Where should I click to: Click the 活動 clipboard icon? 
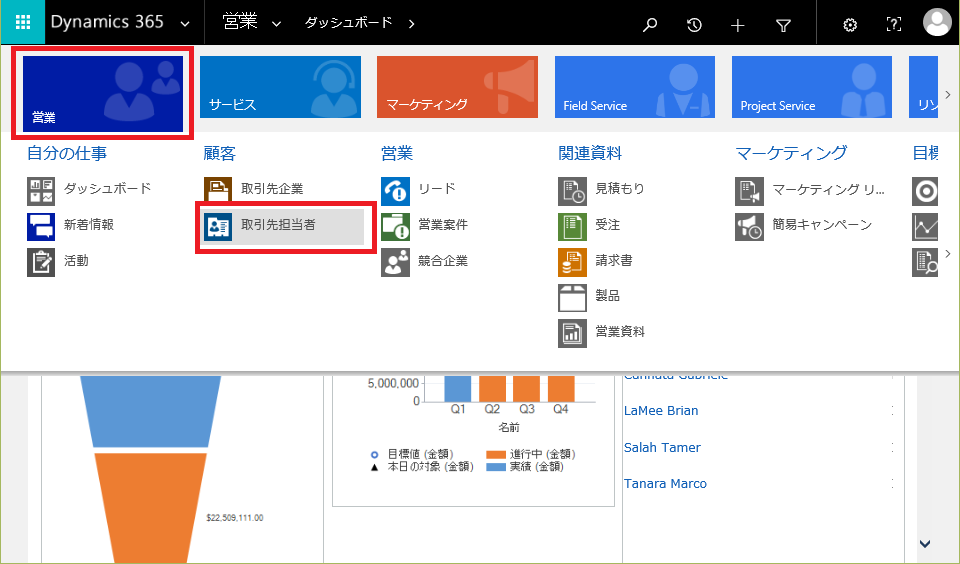[41, 262]
